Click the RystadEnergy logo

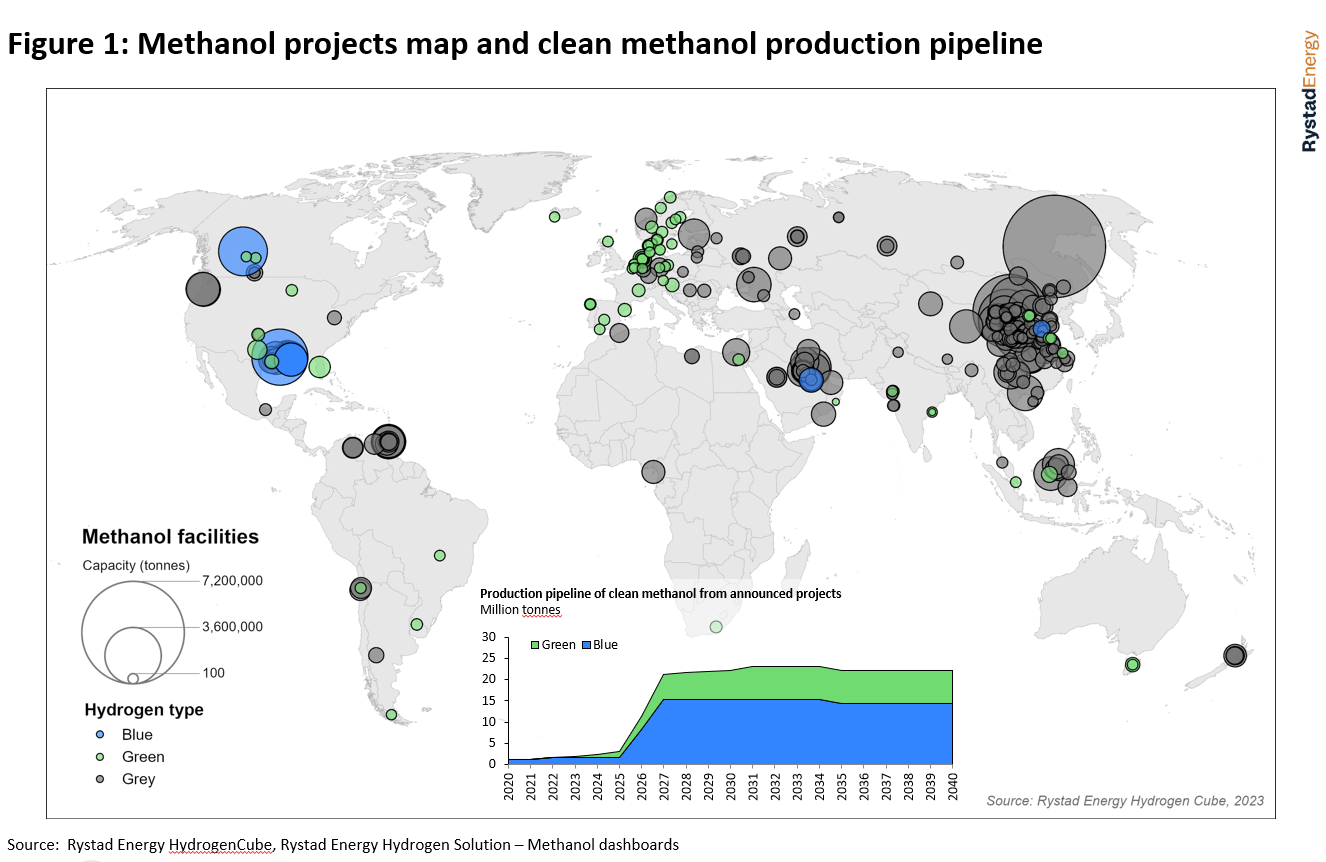click(x=1309, y=91)
